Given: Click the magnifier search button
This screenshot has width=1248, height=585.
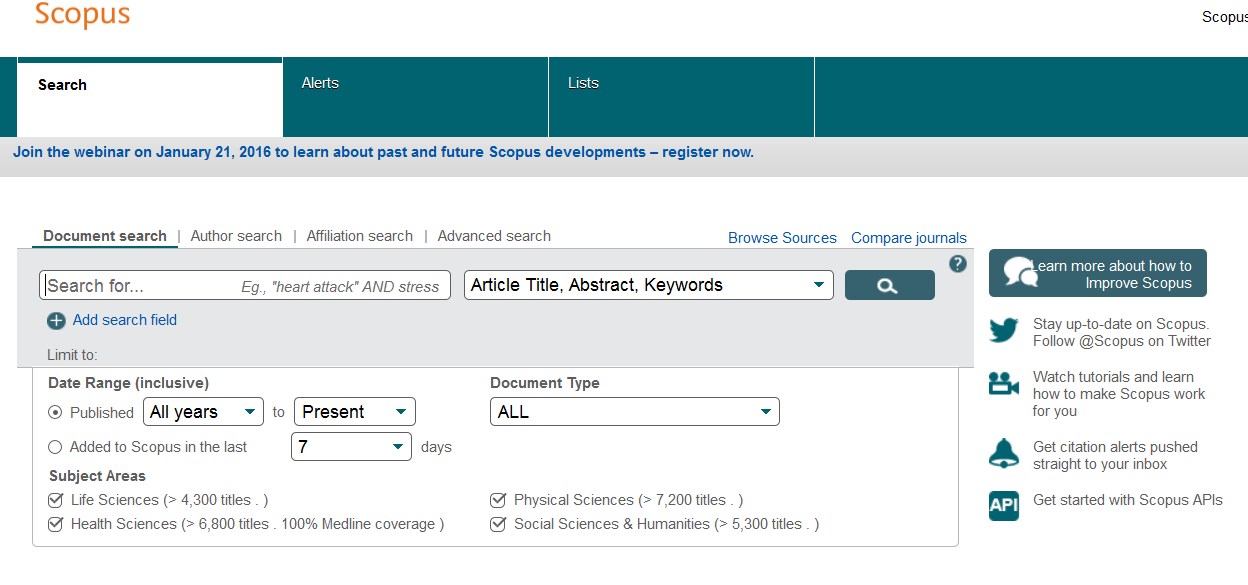Looking at the screenshot, I should pyautogui.click(x=889, y=285).
